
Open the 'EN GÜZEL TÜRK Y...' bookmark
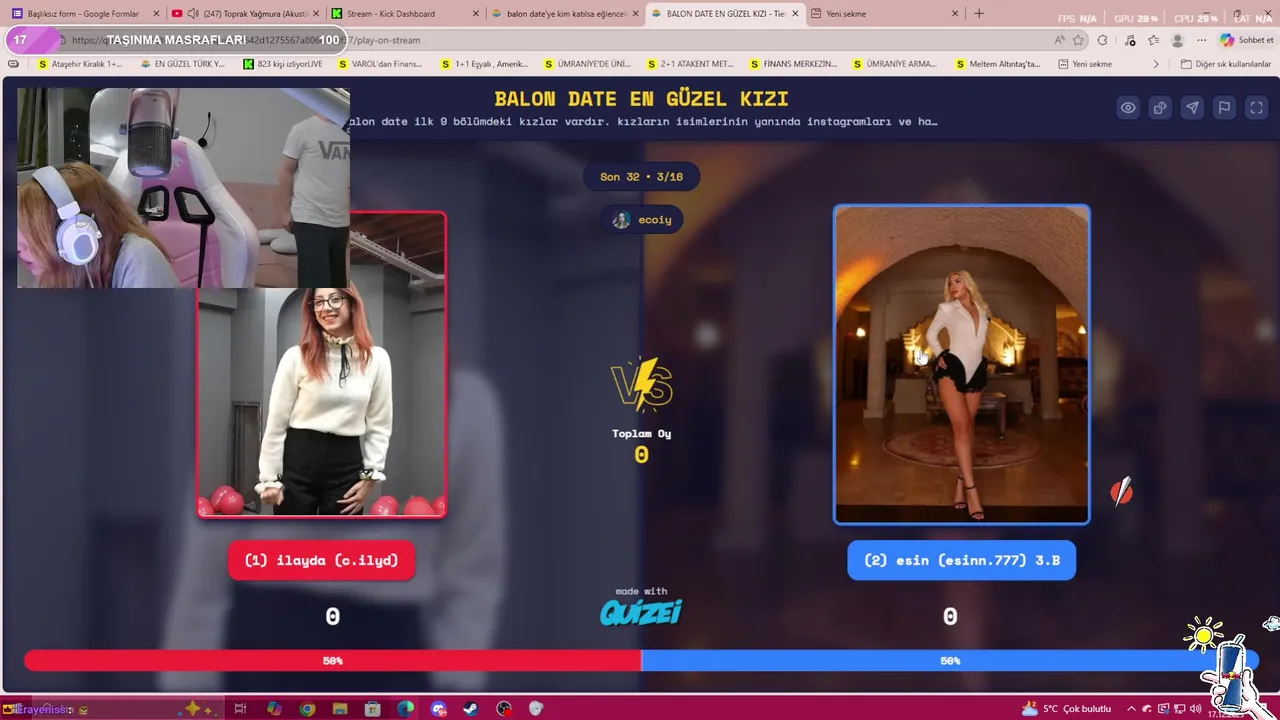[182, 64]
